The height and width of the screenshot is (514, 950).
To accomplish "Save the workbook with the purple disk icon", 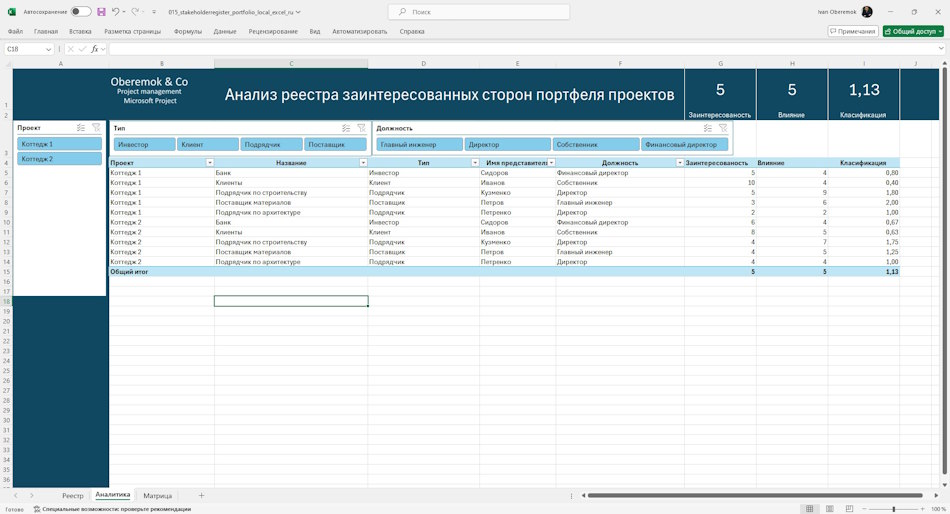I will tap(101, 12).
